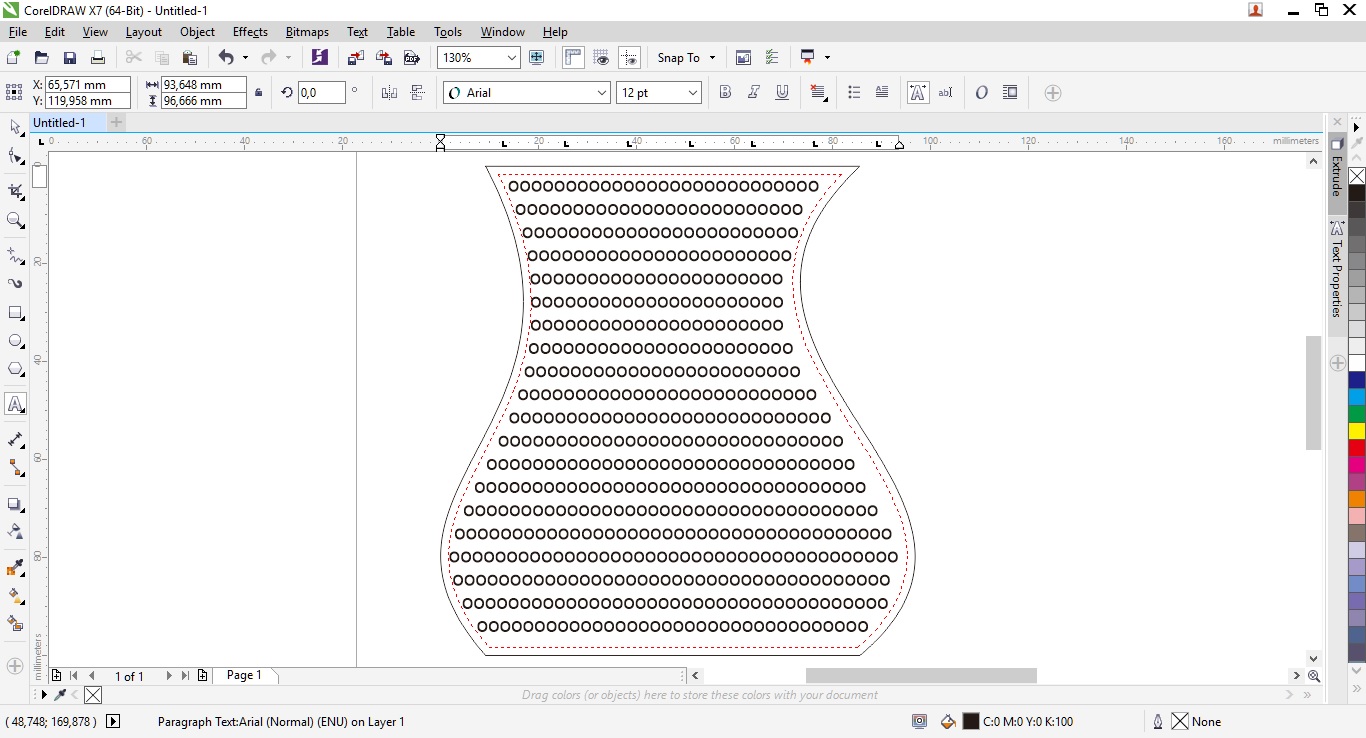
Task: Switch to the Untitled-1 document tab
Action: point(67,122)
